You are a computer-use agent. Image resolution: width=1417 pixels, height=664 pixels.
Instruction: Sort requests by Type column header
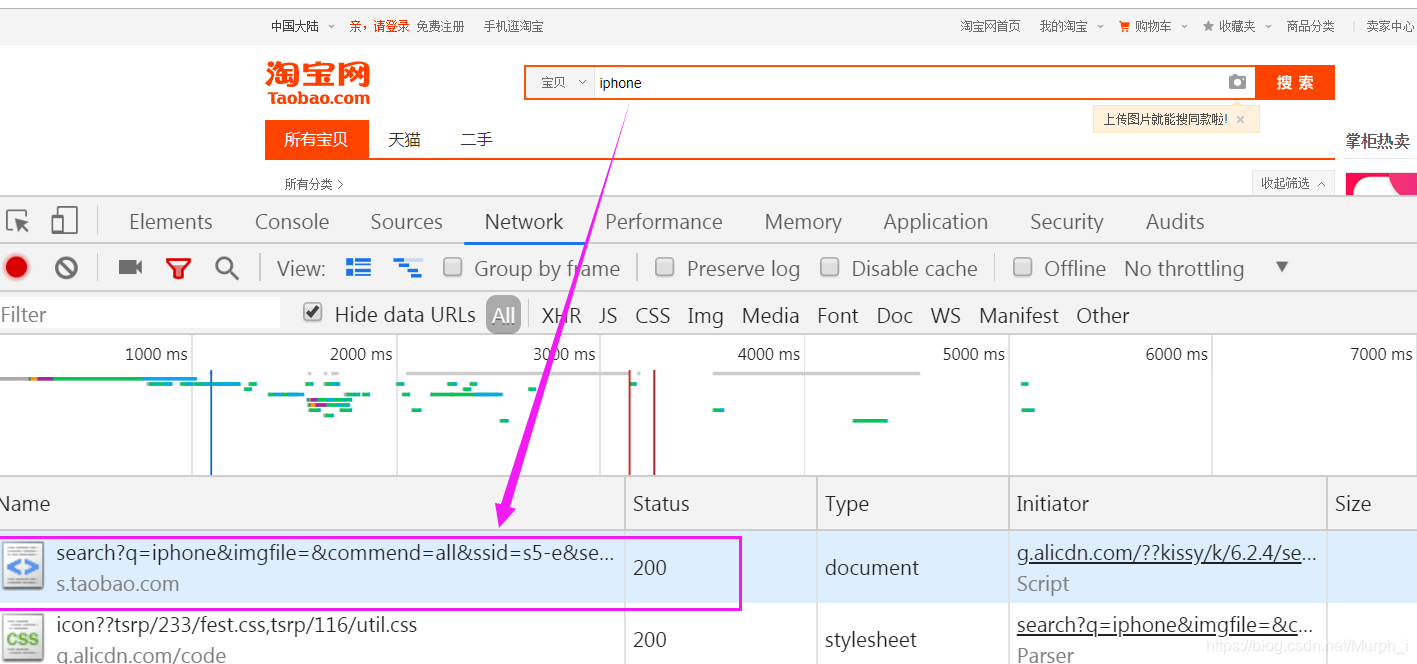coord(913,503)
